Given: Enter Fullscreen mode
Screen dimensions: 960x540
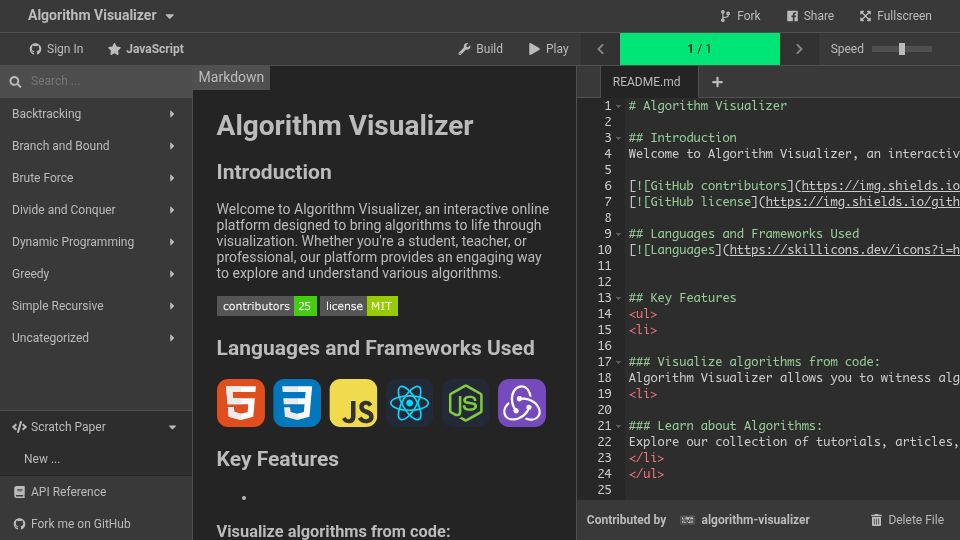Looking at the screenshot, I should (x=895, y=16).
